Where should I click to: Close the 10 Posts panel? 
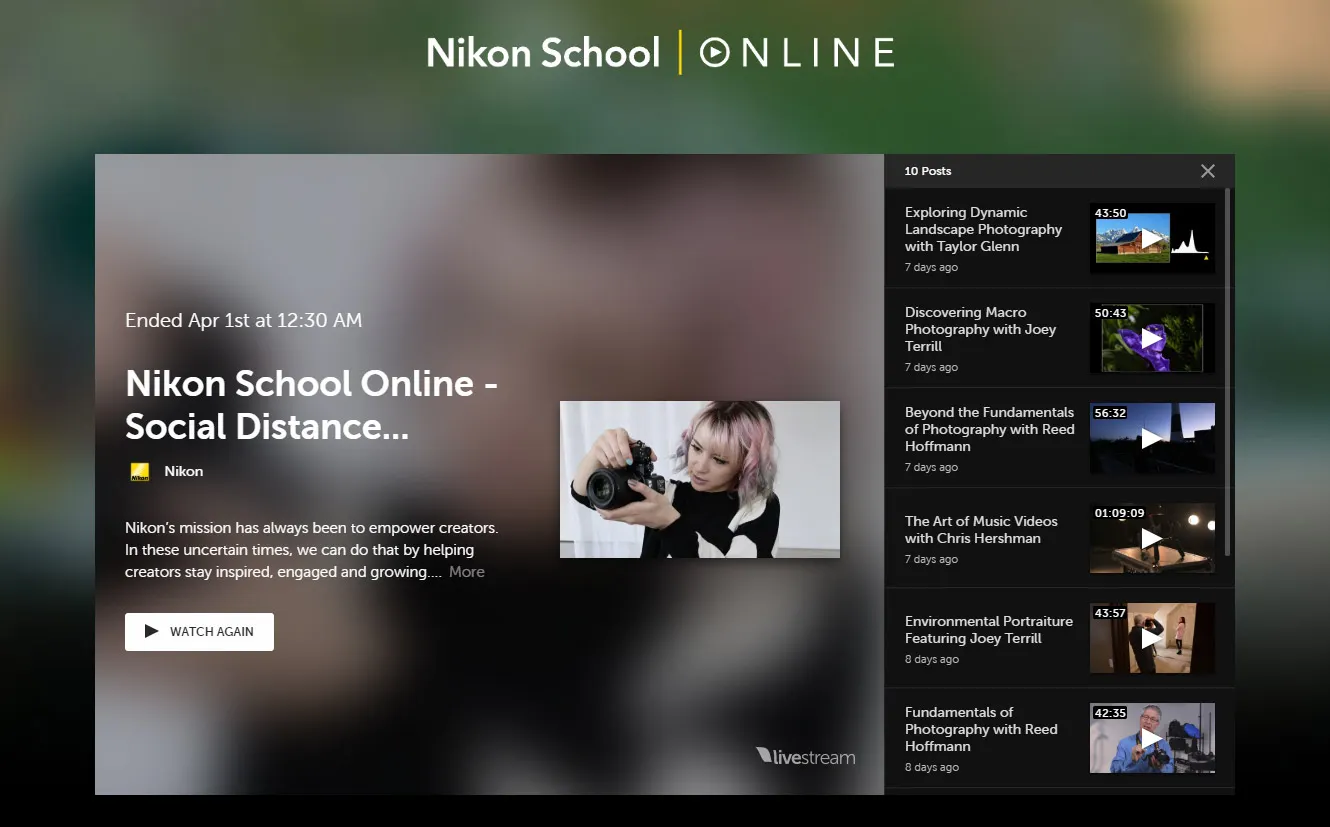point(1208,171)
